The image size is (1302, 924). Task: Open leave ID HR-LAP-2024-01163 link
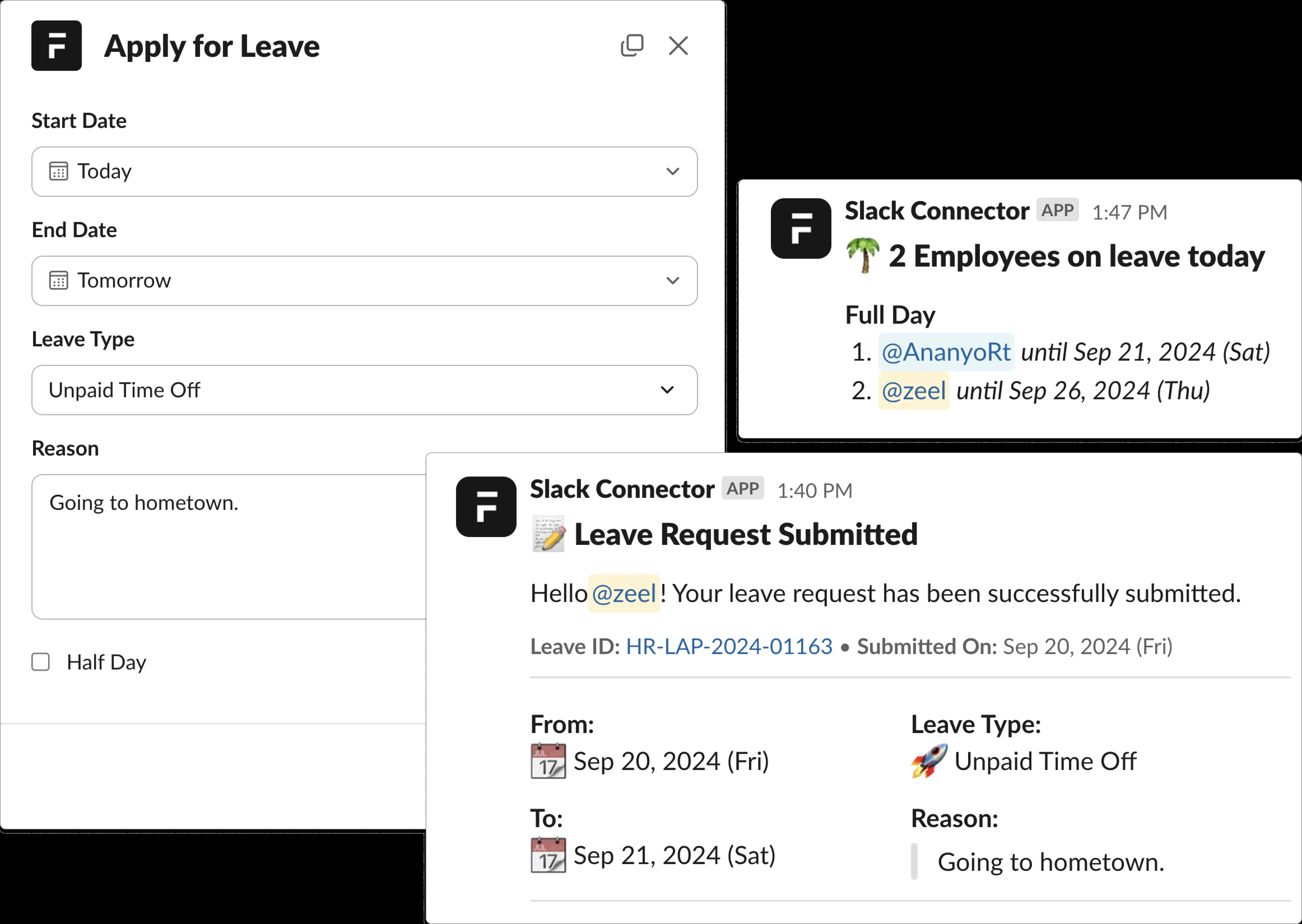click(729, 646)
